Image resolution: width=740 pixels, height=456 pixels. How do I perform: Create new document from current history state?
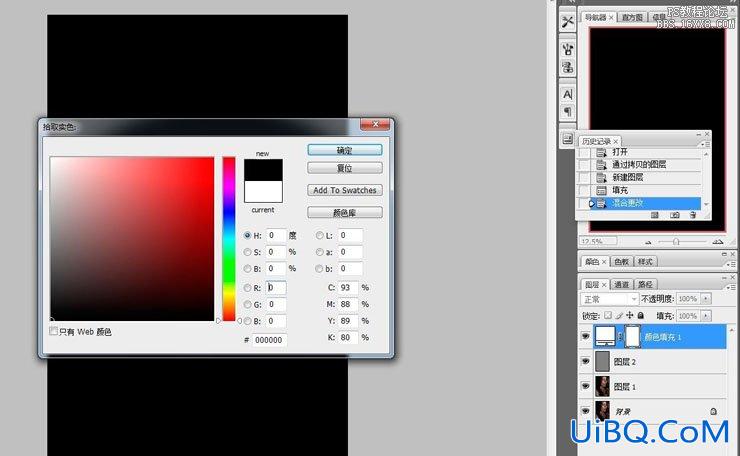click(x=655, y=215)
